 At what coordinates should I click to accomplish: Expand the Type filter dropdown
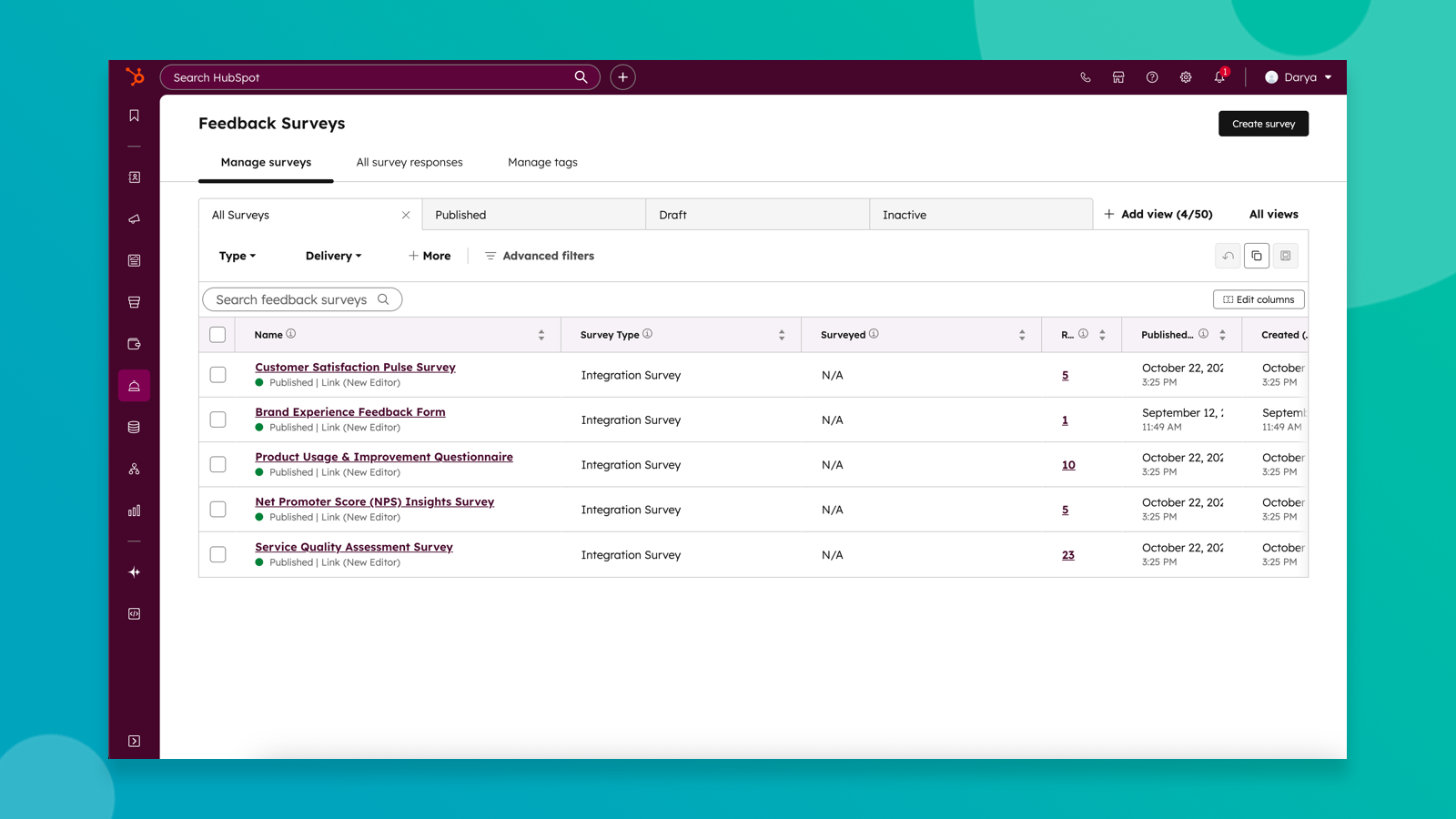pos(237,256)
